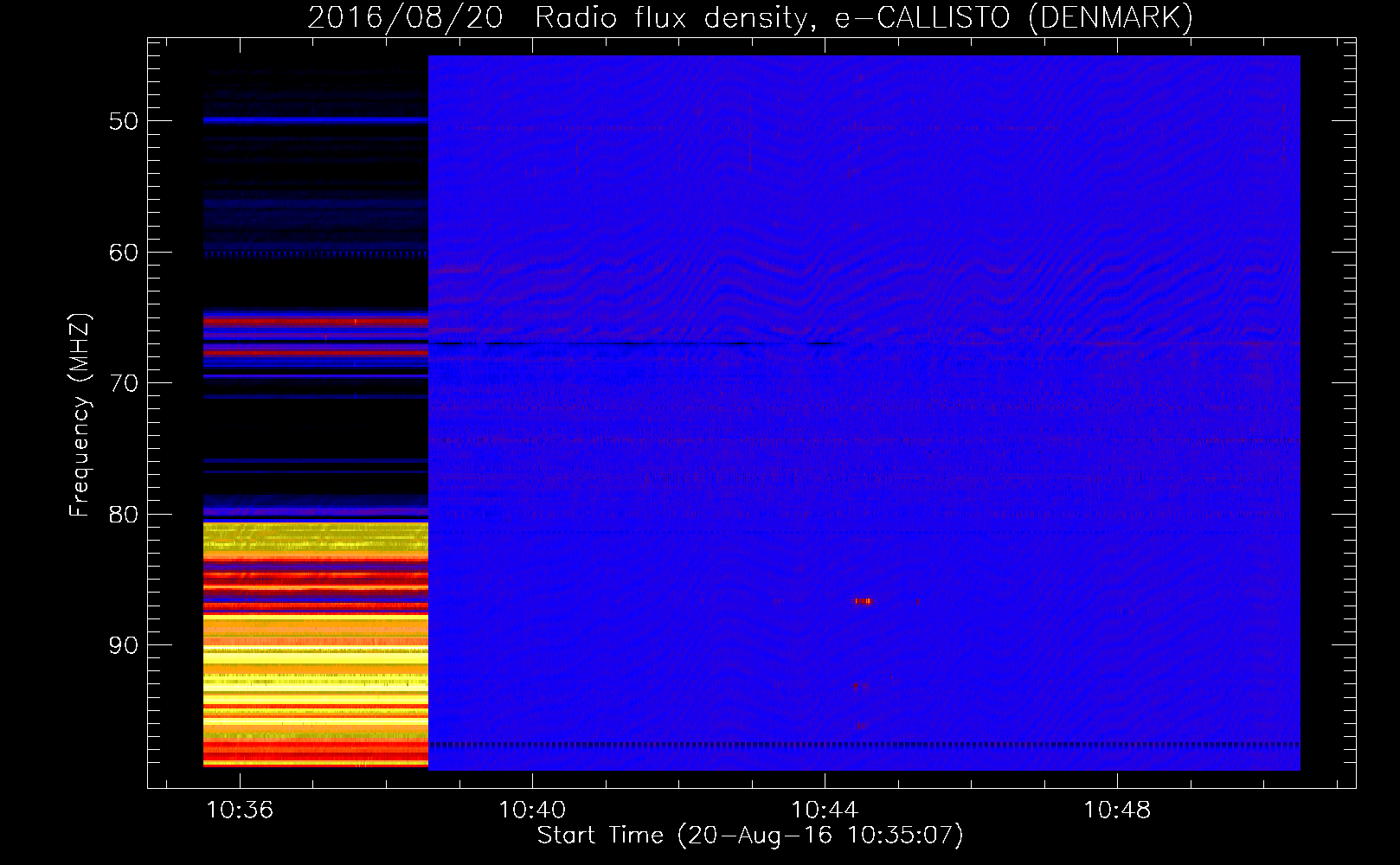Click the 10:48 time tick label
1400x865 pixels.
(1117, 811)
